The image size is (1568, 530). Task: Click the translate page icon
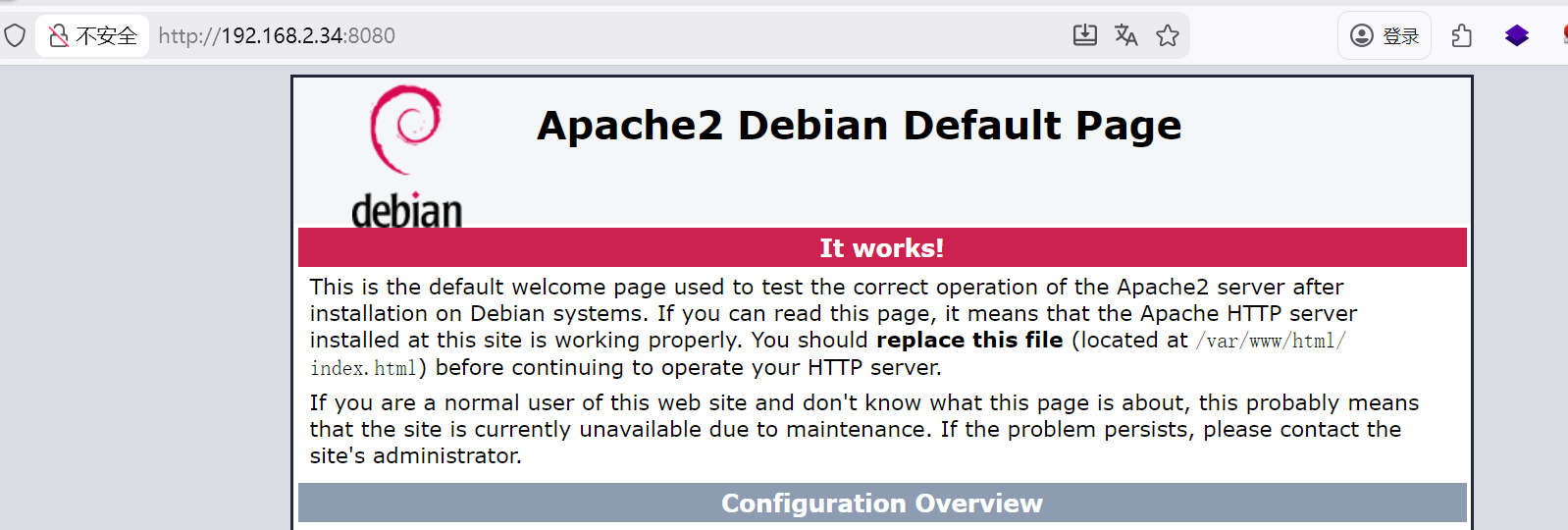[1125, 36]
